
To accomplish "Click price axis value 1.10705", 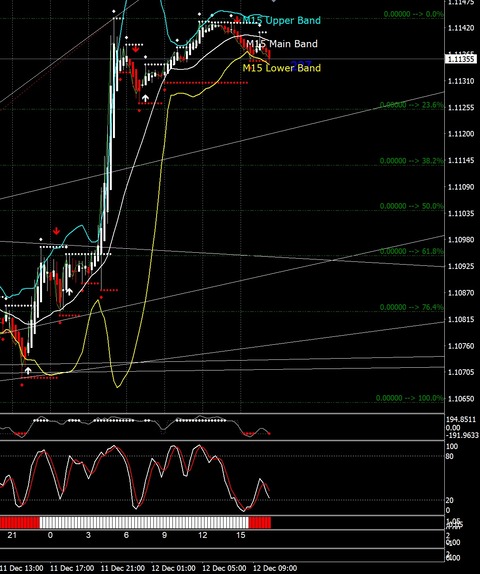I will pos(461,372).
